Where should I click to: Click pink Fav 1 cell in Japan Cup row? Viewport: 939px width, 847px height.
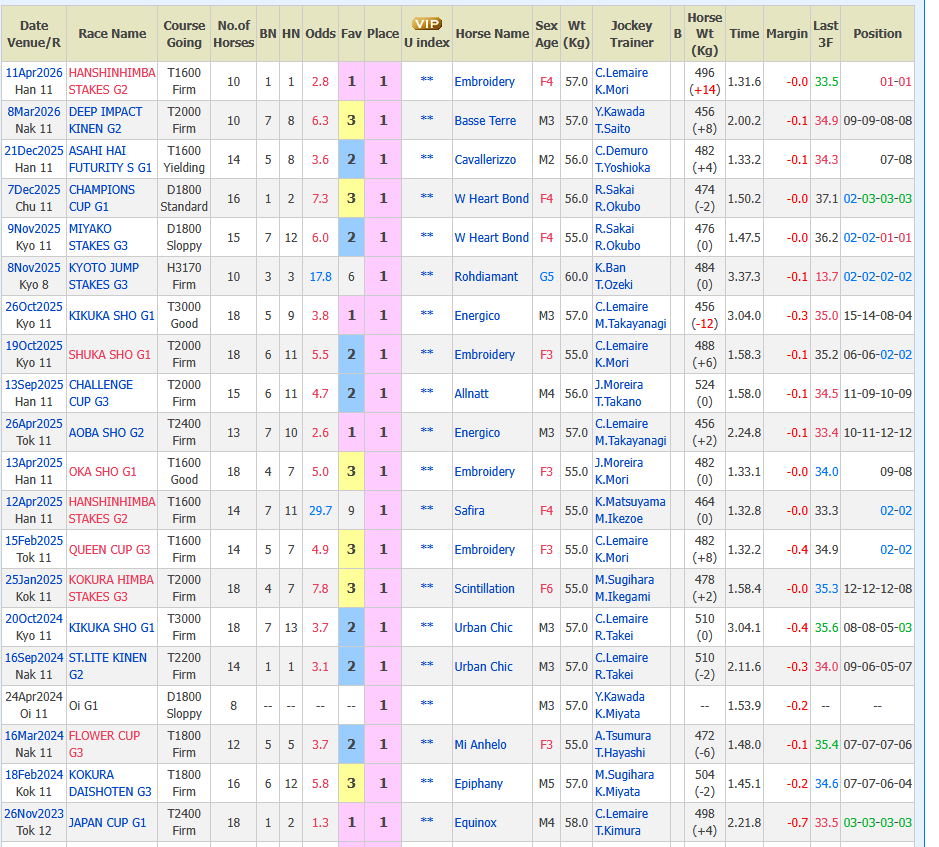[x=351, y=822]
